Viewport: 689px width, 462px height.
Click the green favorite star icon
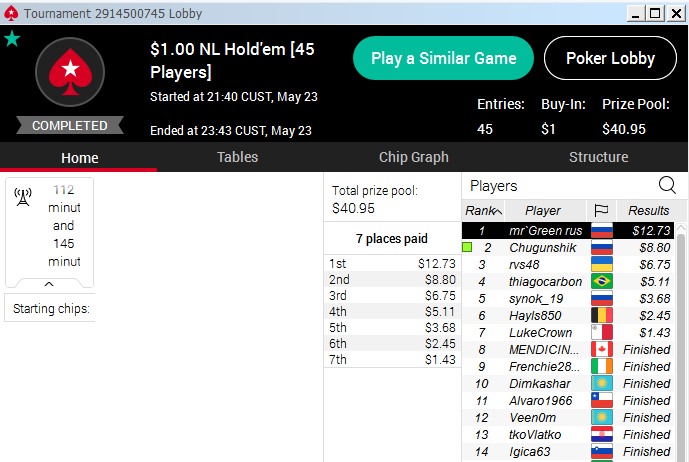[x=12, y=39]
